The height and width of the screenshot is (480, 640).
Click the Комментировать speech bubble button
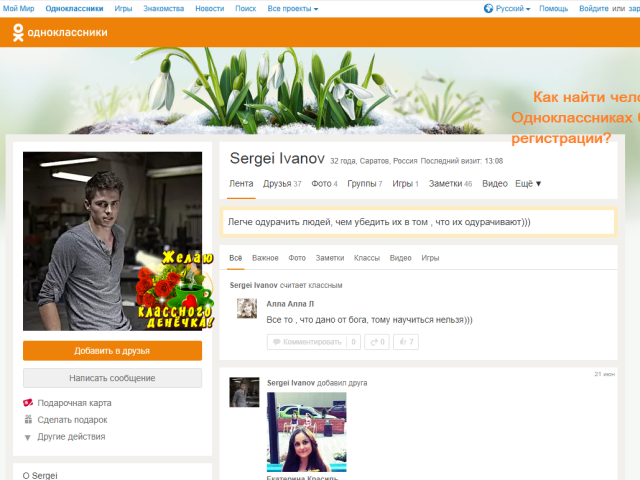tap(307, 342)
